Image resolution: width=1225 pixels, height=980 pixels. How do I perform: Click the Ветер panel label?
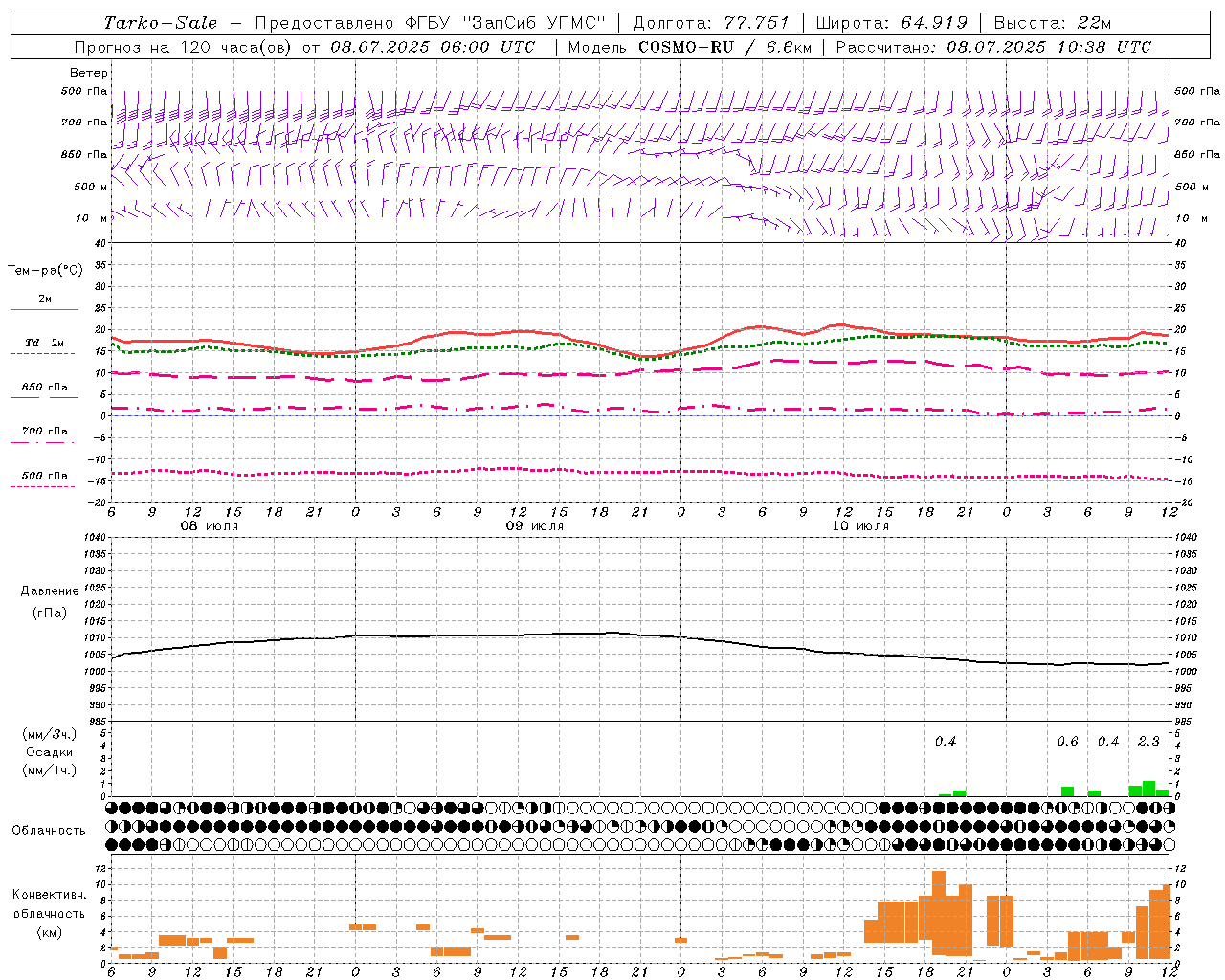pyautogui.click(x=89, y=73)
